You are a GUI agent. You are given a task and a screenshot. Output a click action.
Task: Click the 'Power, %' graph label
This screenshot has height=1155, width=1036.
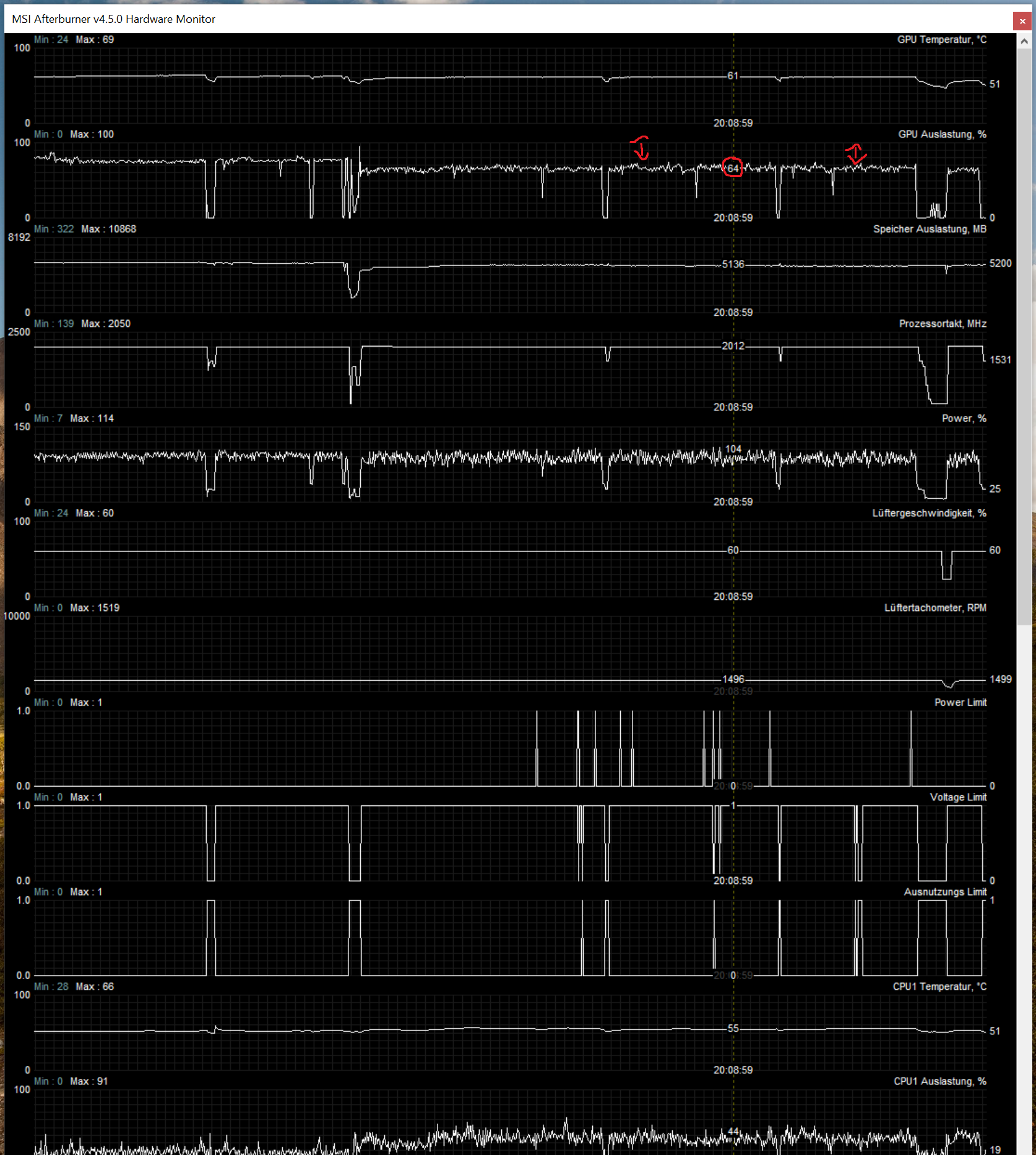[964, 418]
